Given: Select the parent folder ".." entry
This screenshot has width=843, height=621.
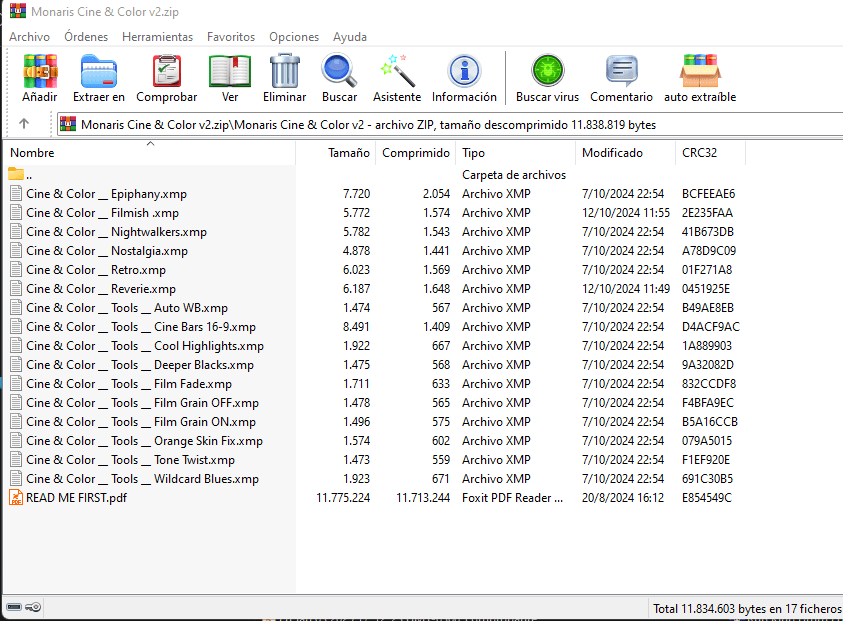Looking at the screenshot, I should tap(29, 175).
